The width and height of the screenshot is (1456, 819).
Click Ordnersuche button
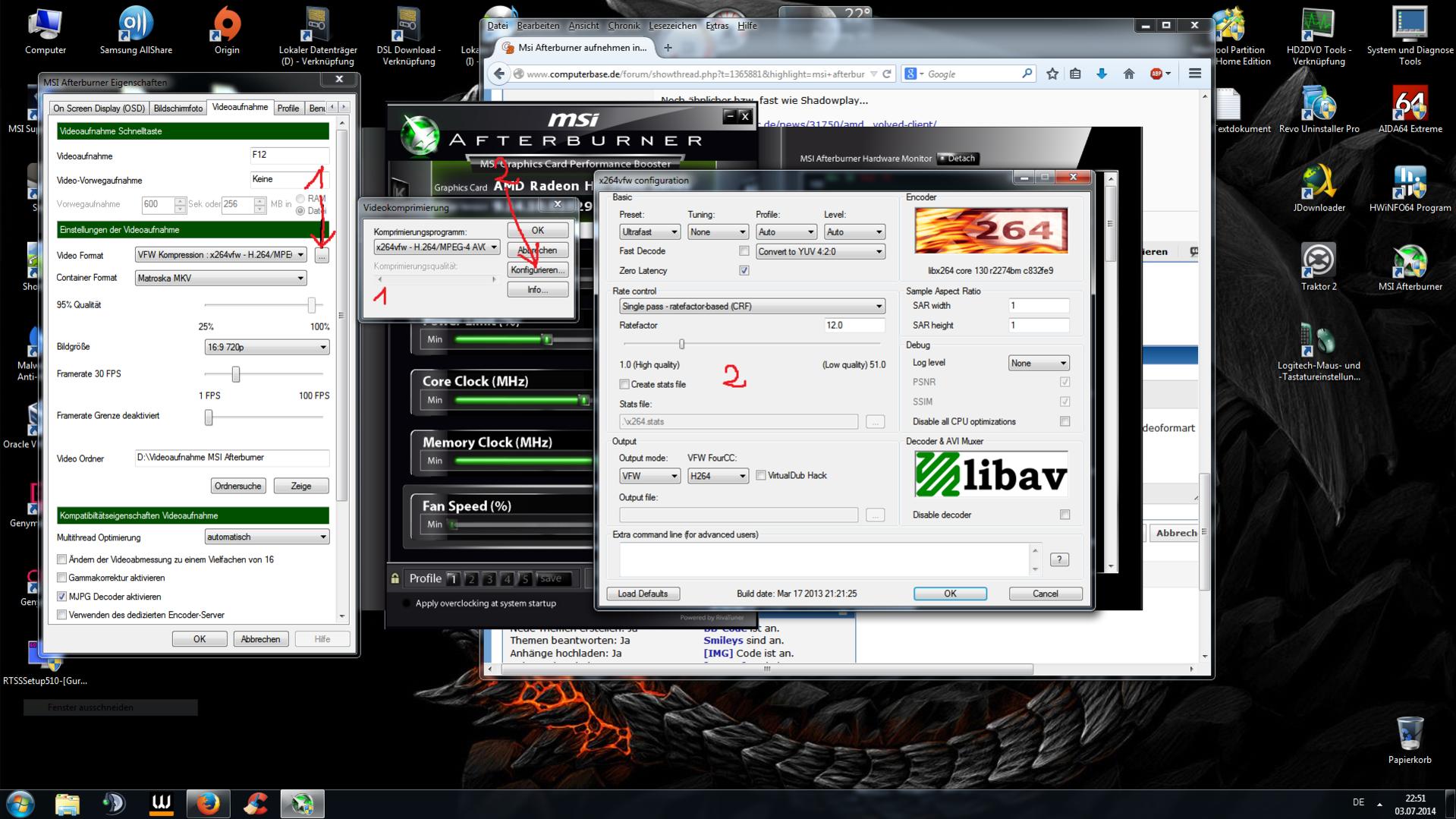point(238,486)
